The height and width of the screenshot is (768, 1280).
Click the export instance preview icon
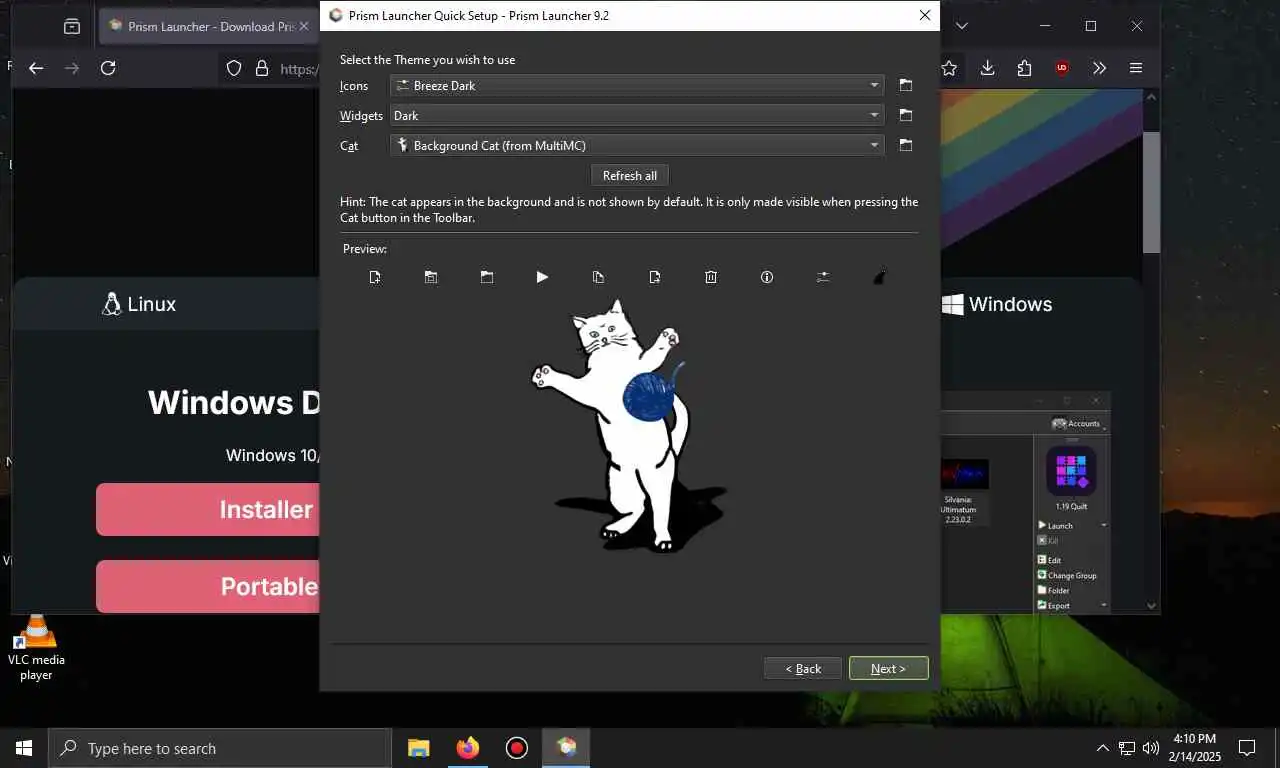(655, 277)
